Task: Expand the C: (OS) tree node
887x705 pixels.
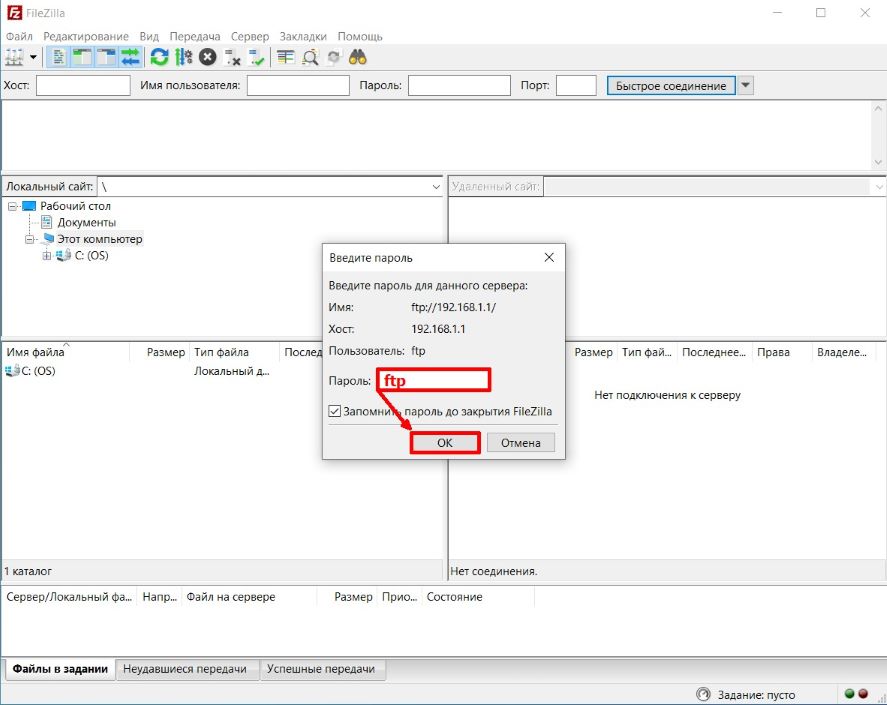Action: [x=47, y=256]
